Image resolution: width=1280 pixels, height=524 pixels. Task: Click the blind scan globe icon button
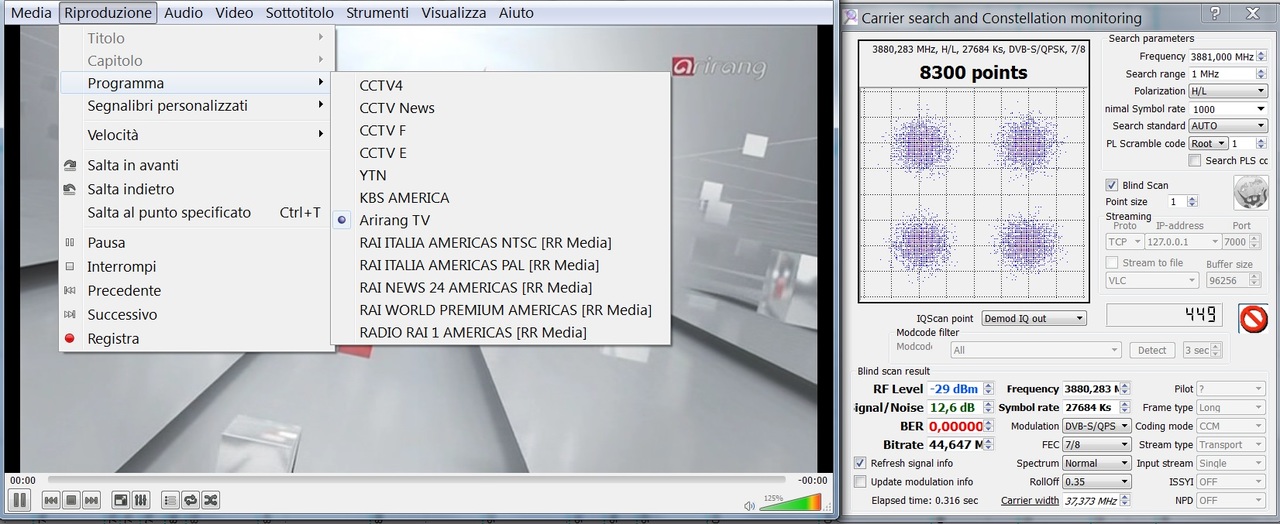(x=1250, y=191)
